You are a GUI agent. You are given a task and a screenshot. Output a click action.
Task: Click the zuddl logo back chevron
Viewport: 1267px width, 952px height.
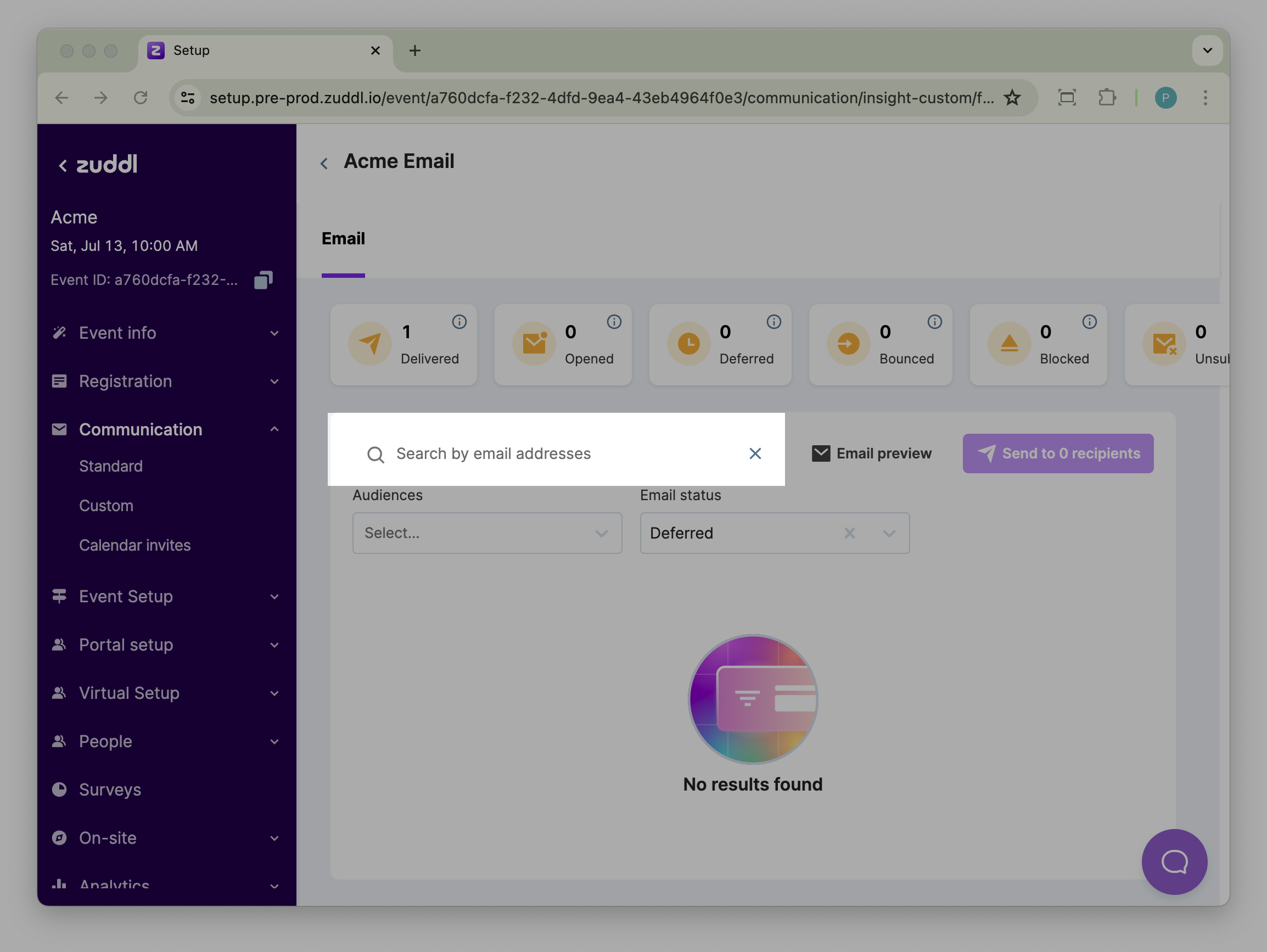click(63, 166)
